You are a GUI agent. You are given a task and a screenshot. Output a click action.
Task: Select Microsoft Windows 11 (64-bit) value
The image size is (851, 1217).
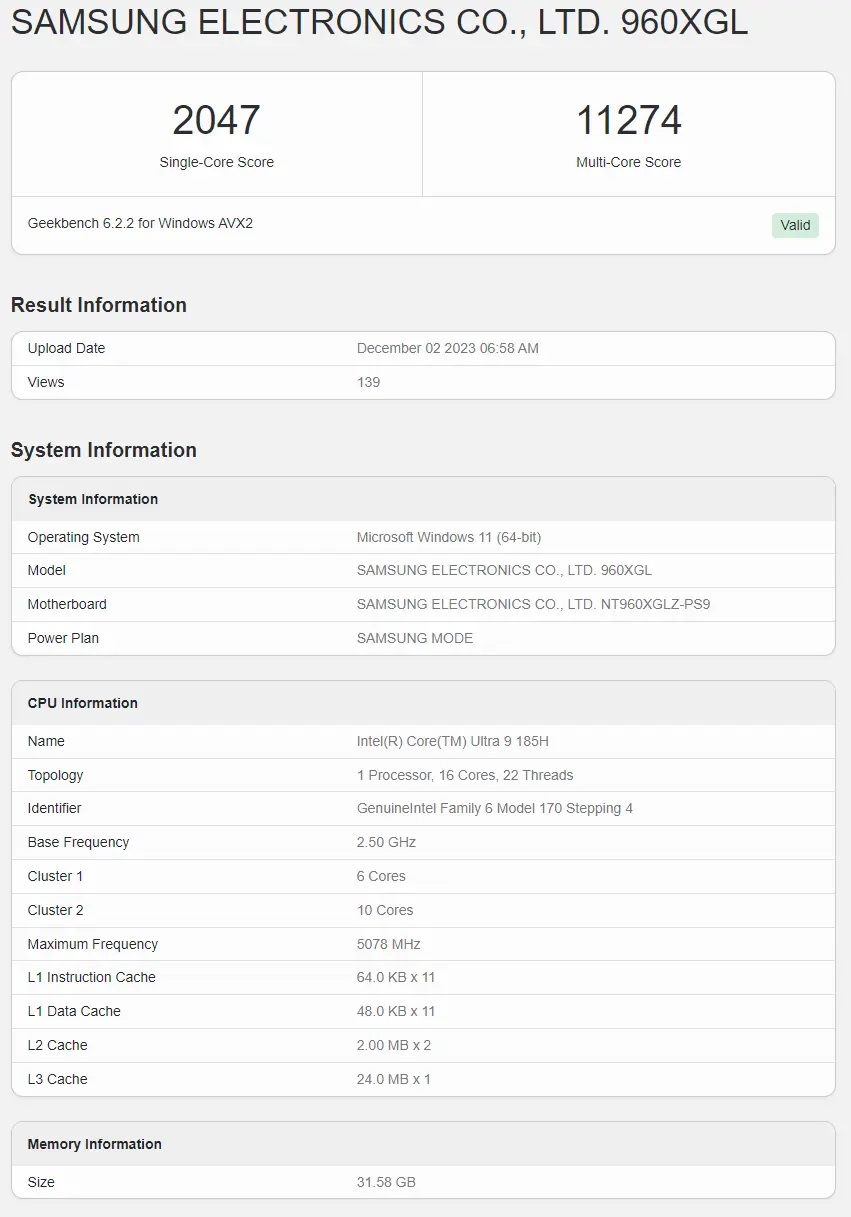point(449,537)
